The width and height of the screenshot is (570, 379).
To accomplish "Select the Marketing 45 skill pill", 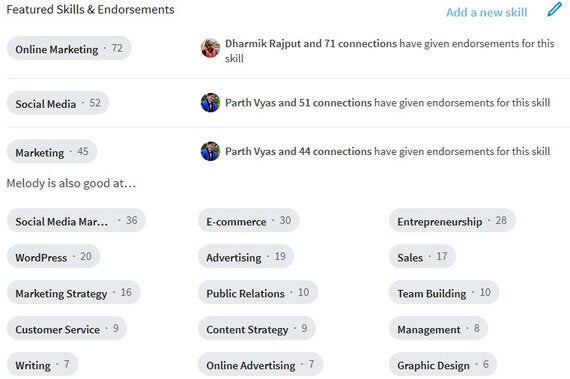I will [52, 152].
